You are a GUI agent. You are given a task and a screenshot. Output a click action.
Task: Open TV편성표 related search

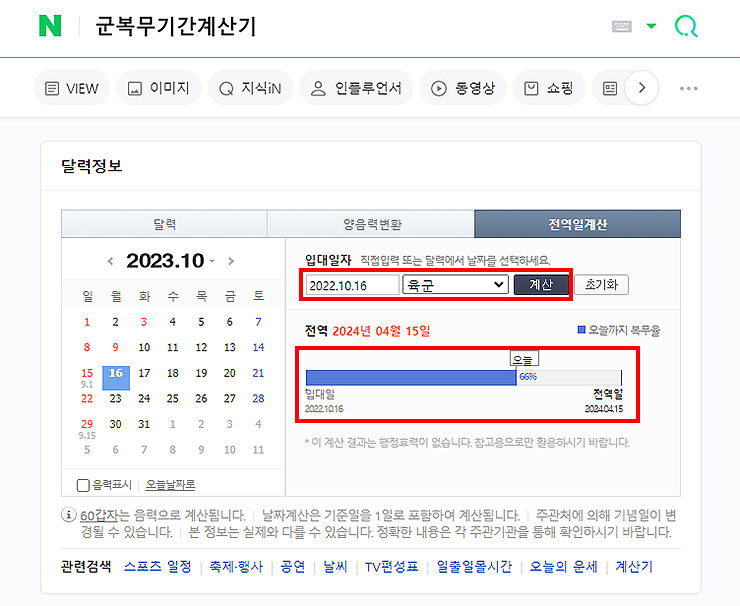(392, 566)
